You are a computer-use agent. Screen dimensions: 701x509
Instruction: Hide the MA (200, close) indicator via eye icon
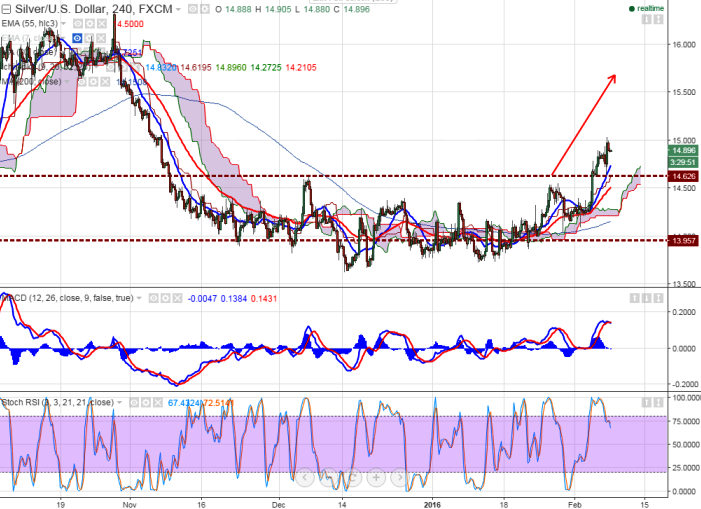[81, 82]
